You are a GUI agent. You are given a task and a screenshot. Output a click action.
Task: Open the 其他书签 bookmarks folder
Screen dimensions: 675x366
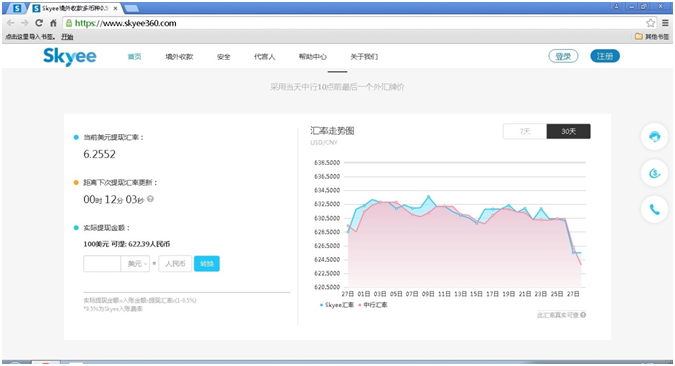[x=652, y=37]
